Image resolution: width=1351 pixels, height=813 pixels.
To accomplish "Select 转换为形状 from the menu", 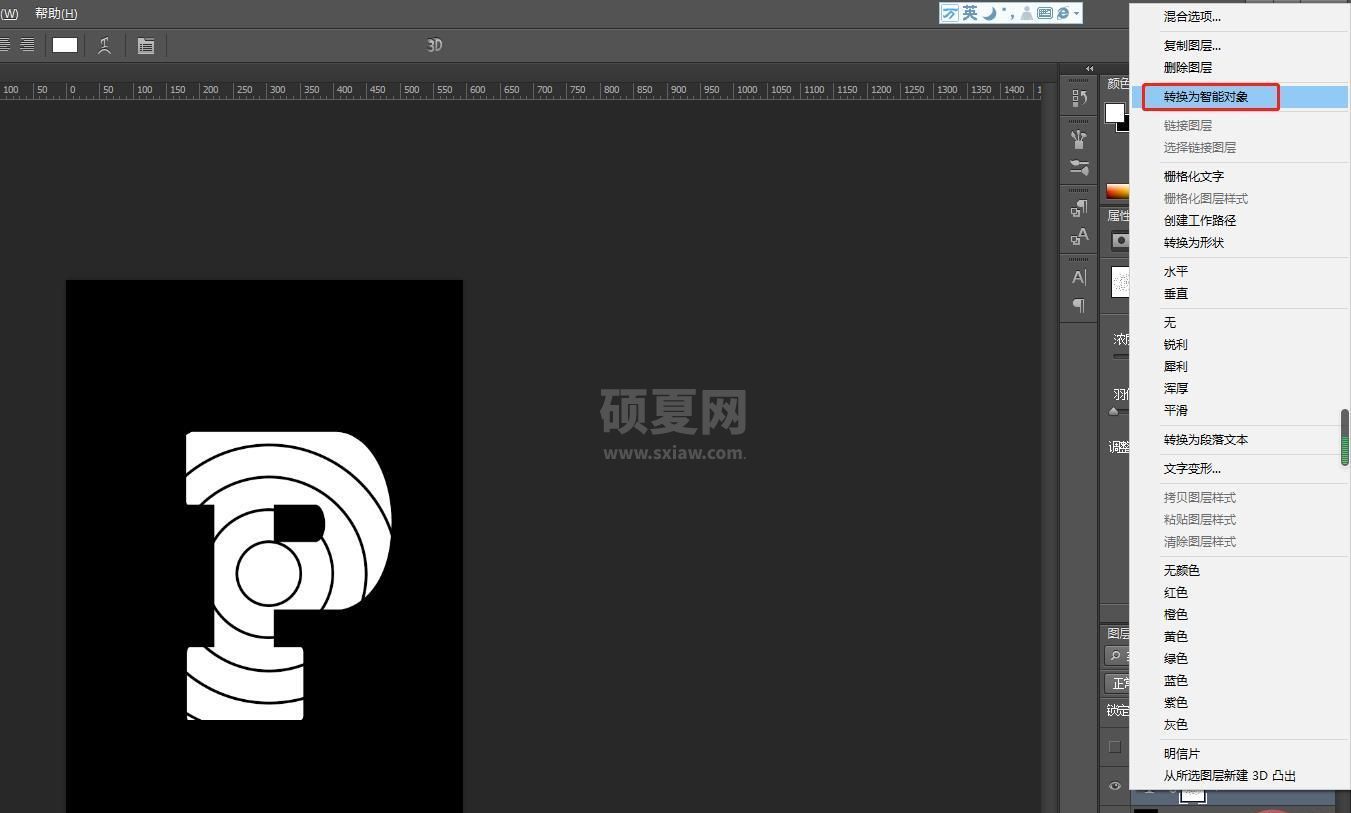I will coord(1193,242).
